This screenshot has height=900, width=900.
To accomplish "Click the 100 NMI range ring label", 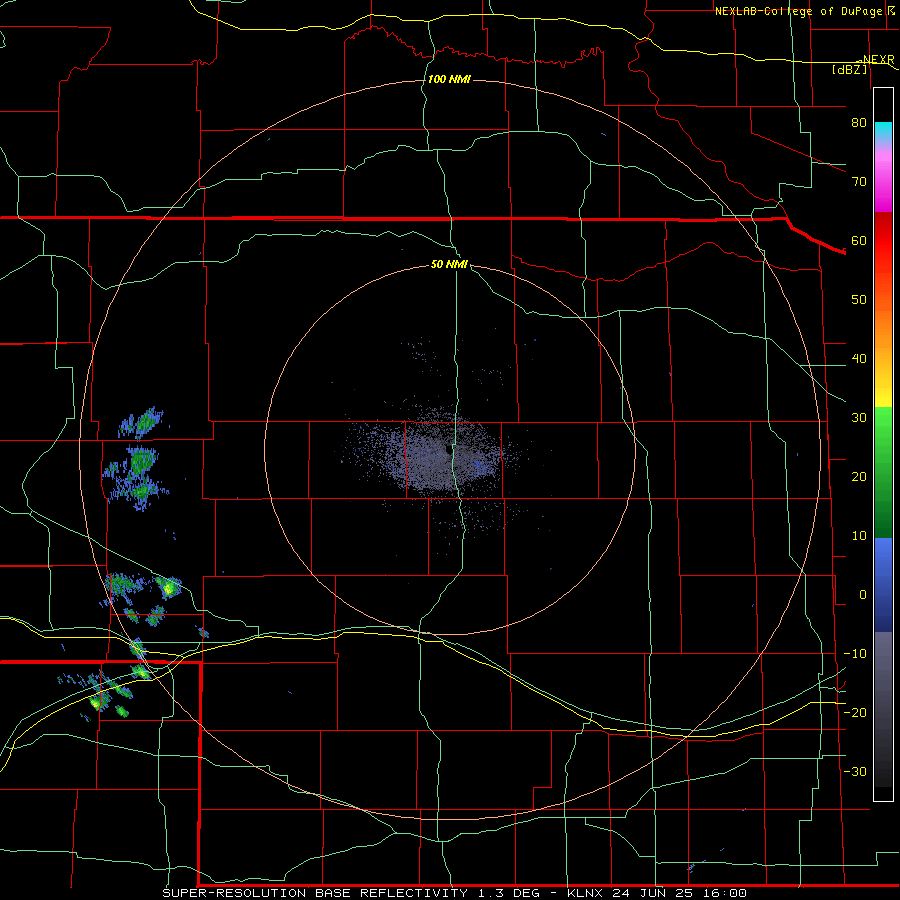I will [449, 79].
